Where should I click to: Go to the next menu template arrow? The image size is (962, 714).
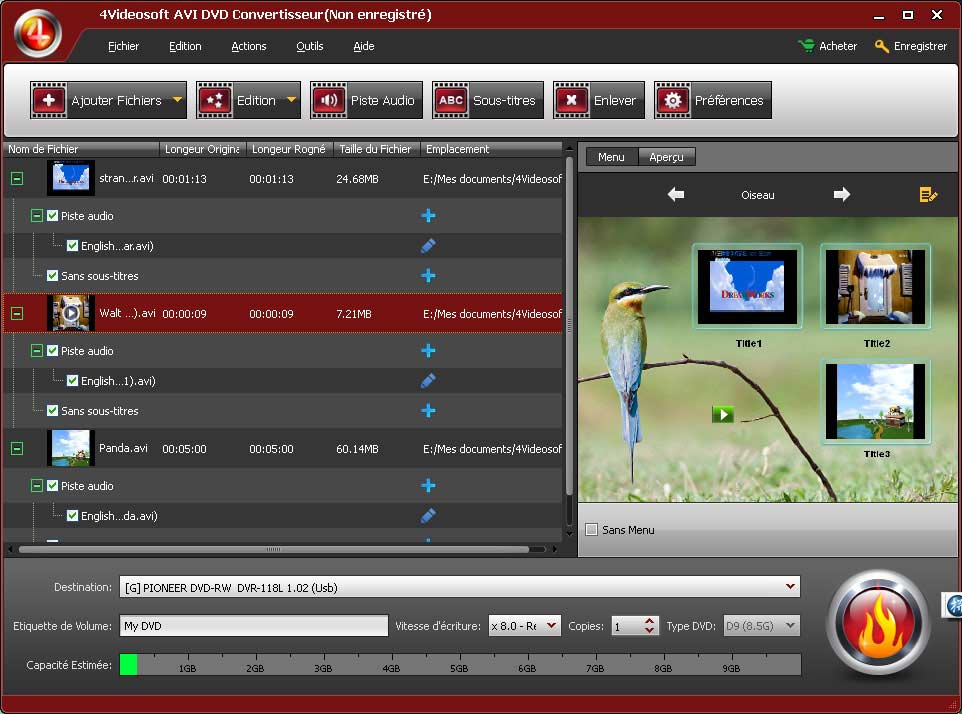tap(842, 195)
